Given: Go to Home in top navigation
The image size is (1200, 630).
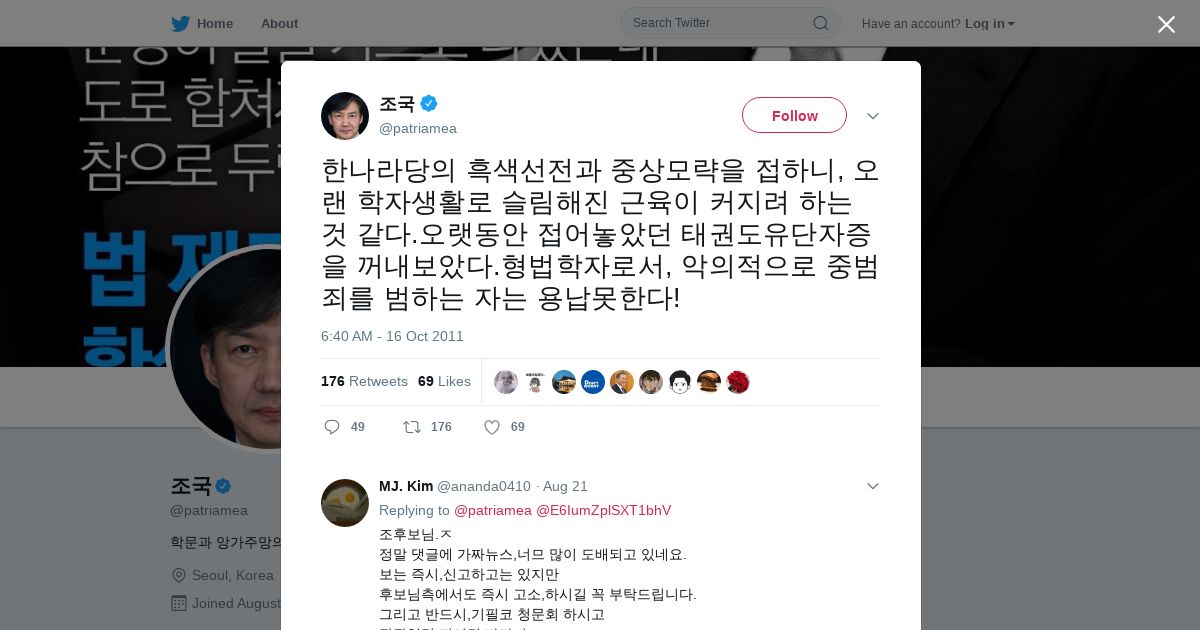Looking at the screenshot, I should [x=215, y=24].
